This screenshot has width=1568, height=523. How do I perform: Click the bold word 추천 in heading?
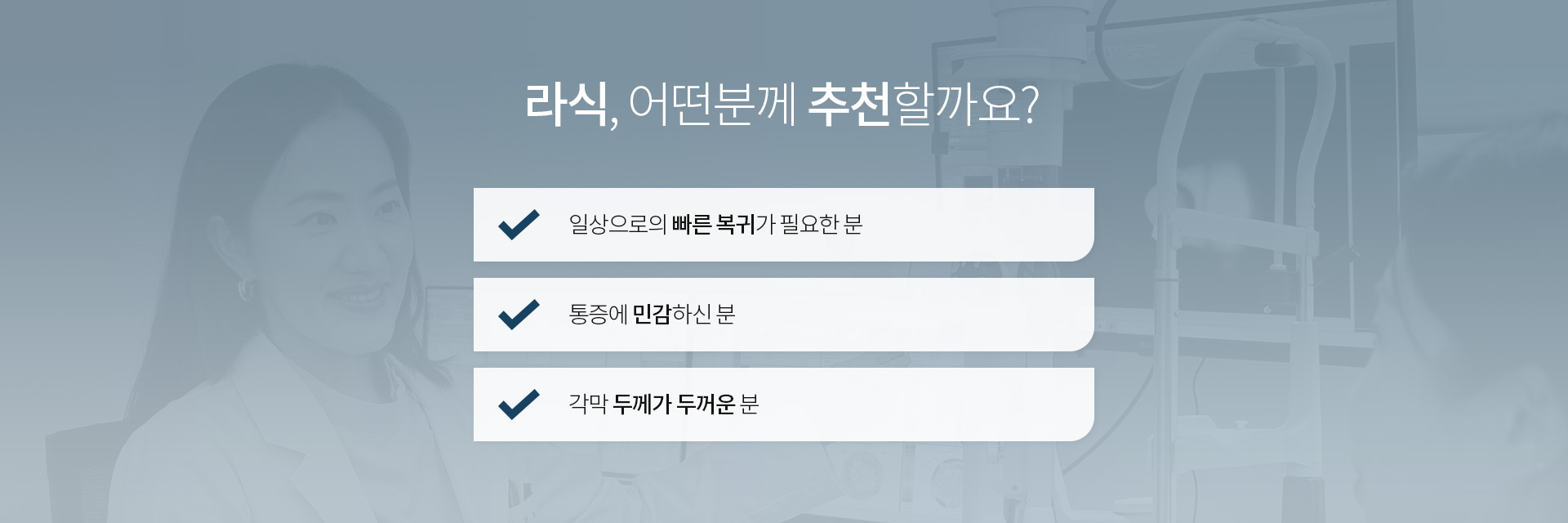849,105
